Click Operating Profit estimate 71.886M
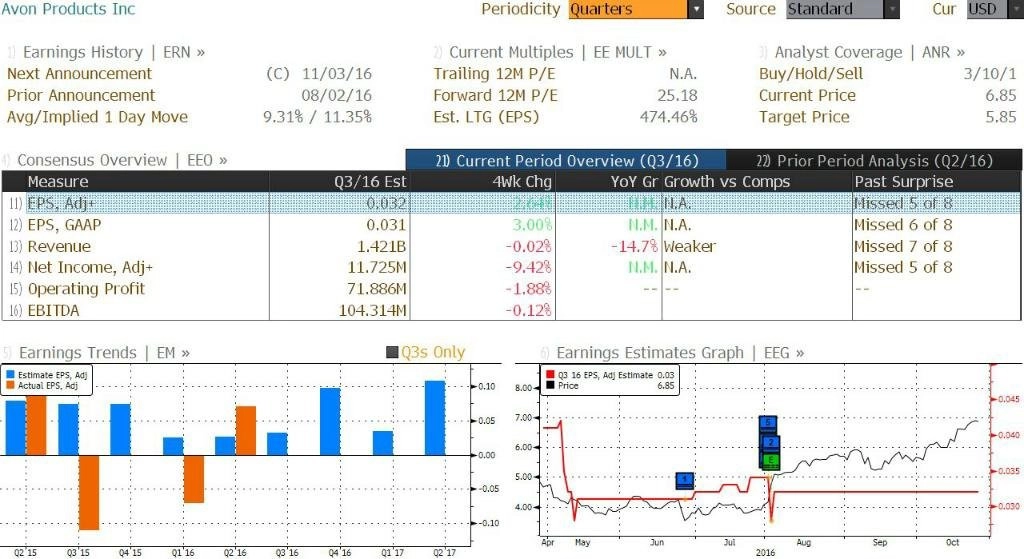The height and width of the screenshot is (559, 1024). tap(376, 289)
